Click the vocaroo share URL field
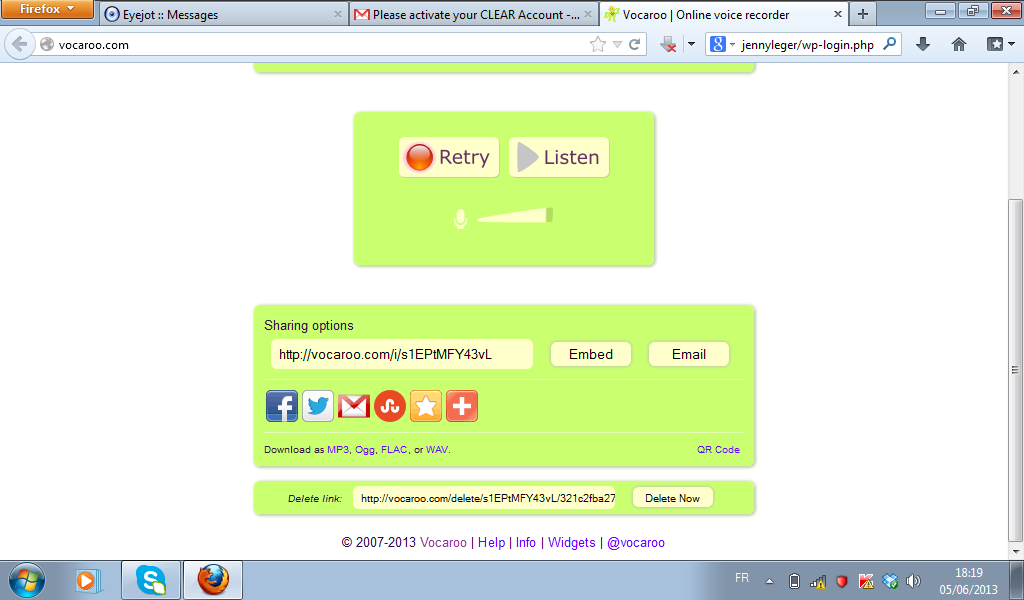This screenshot has width=1024, height=600. (401, 354)
